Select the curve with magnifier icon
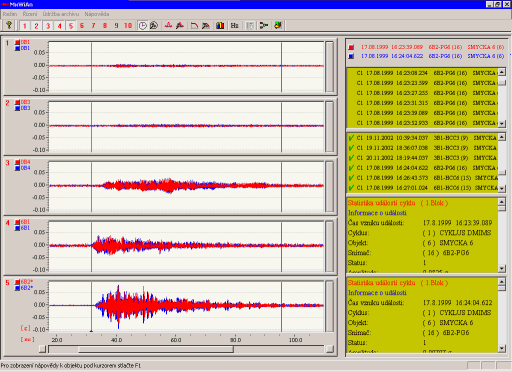The image size is (512, 372). click(206, 26)
